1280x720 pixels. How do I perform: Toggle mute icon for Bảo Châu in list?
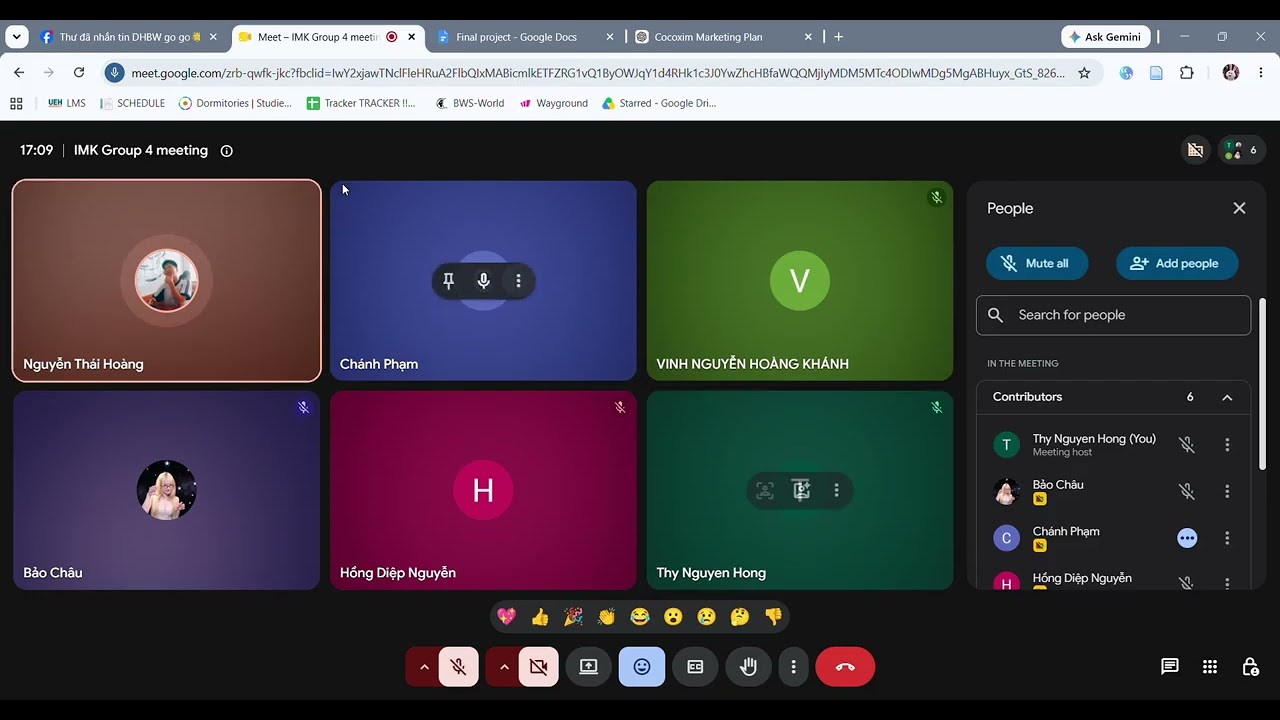pyautogui.click(x=1187, y=491)
